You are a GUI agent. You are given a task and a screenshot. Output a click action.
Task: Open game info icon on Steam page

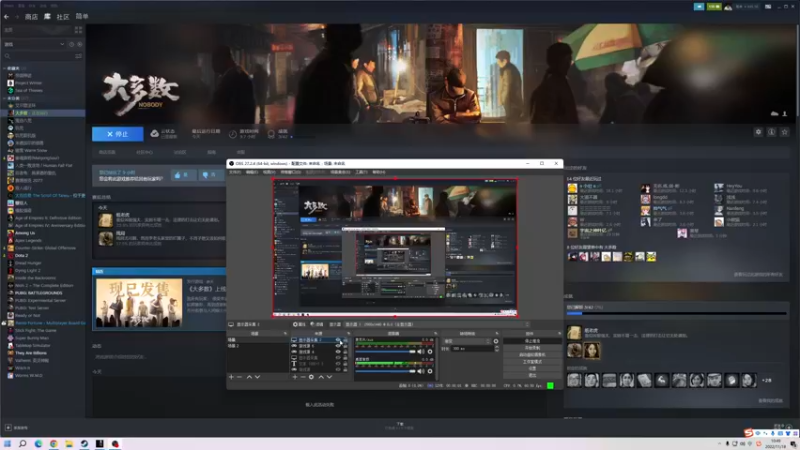tap(771, 132)
